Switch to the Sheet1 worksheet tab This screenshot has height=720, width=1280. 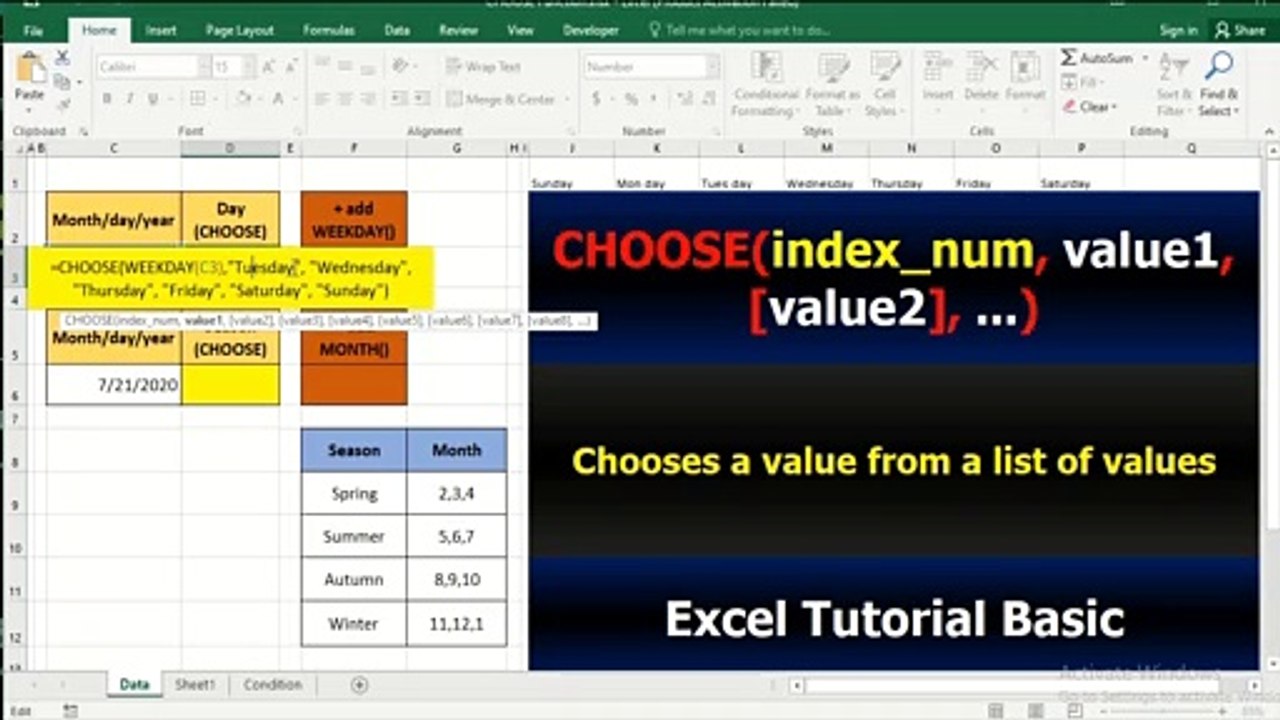[x=195, y=685]
